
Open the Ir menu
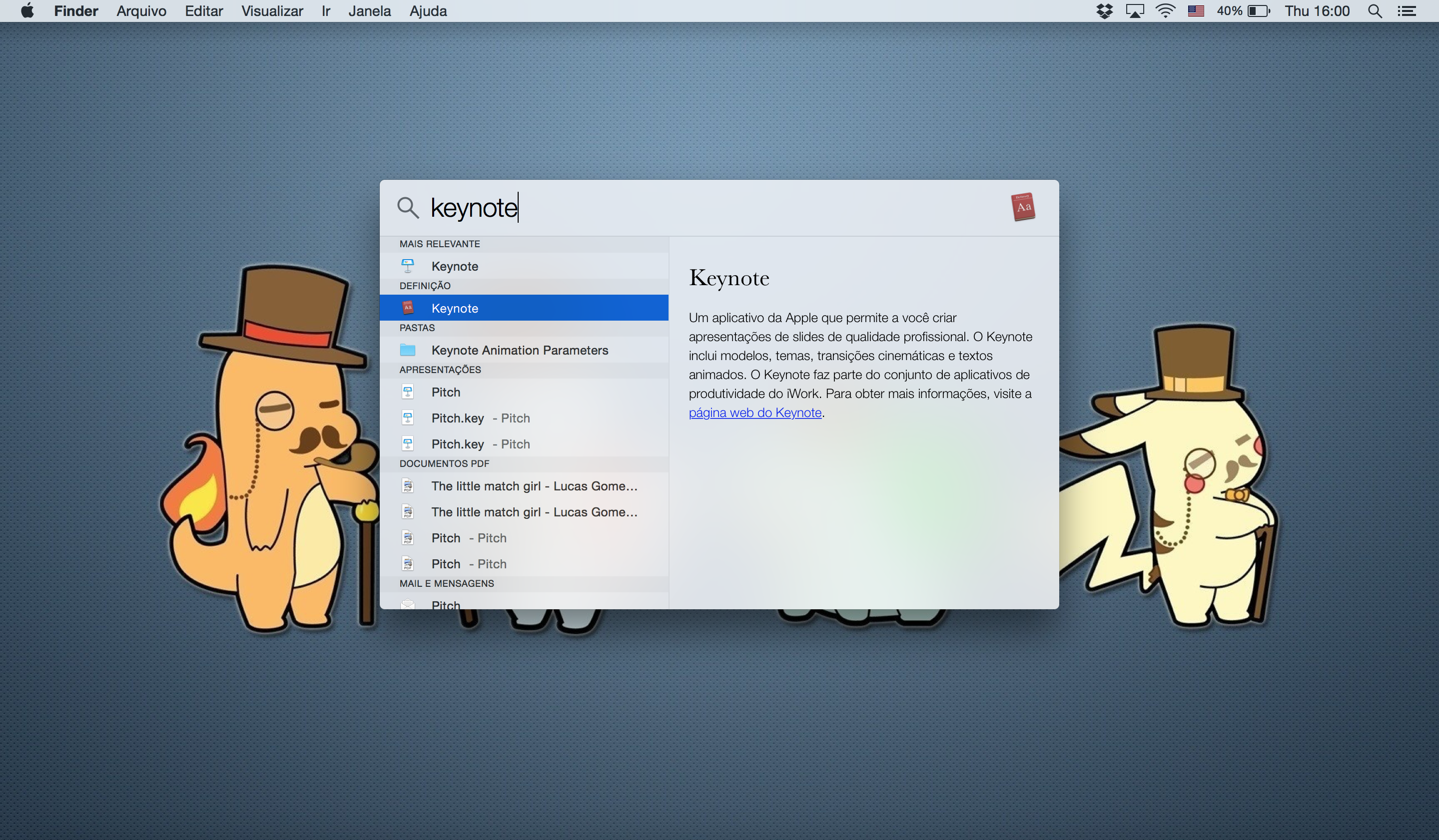tap(325, 11)
